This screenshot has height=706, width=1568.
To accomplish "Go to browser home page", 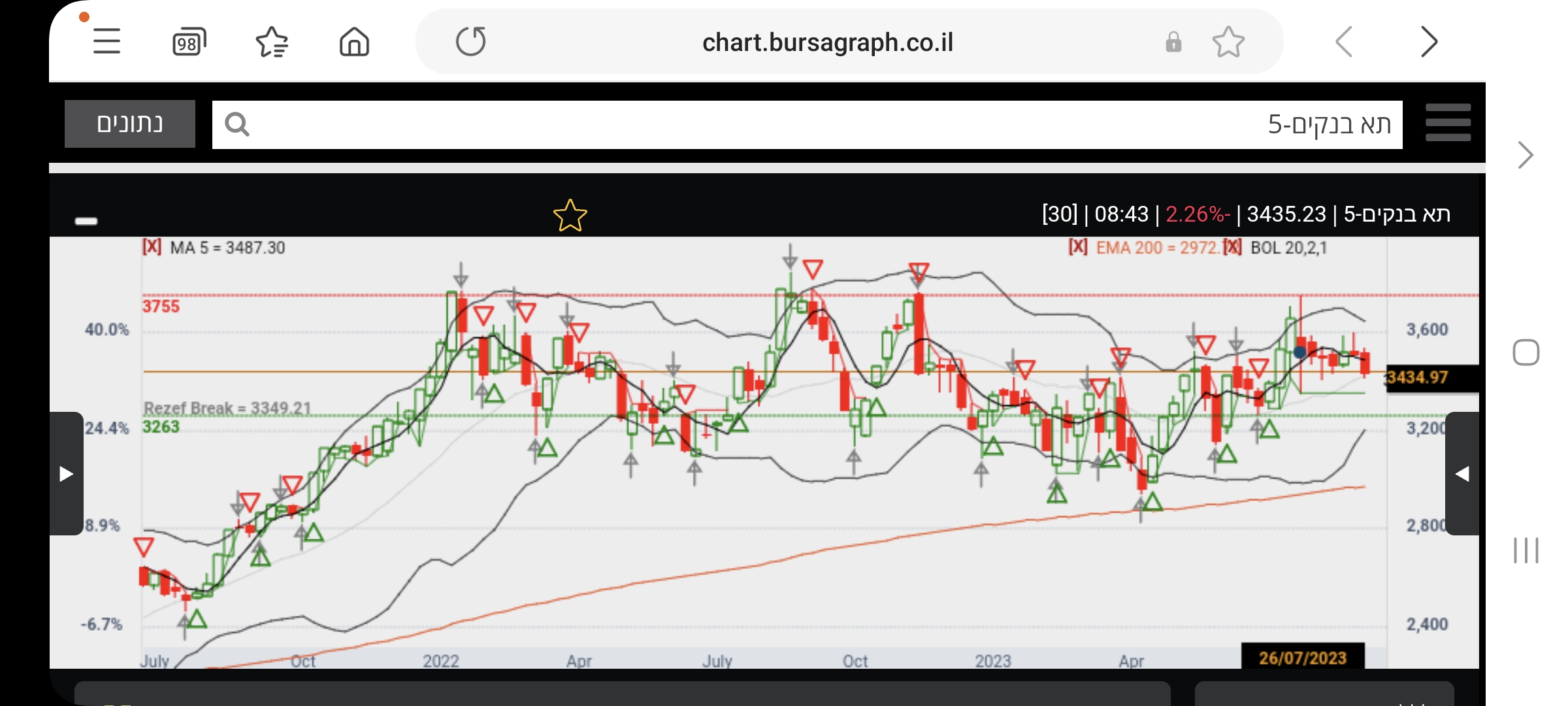I will tap(354, 42).
